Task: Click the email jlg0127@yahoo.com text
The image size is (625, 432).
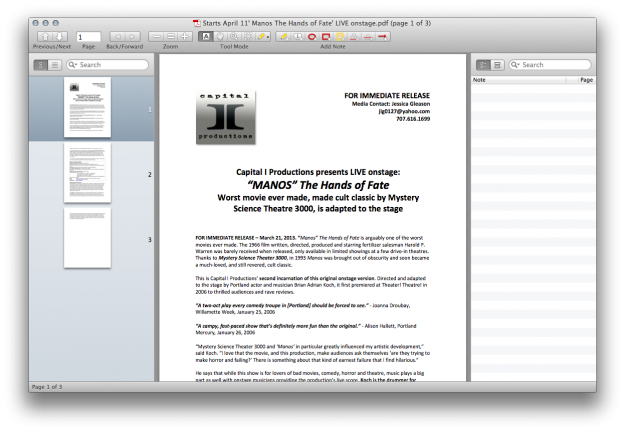Action: coord(404,111)
